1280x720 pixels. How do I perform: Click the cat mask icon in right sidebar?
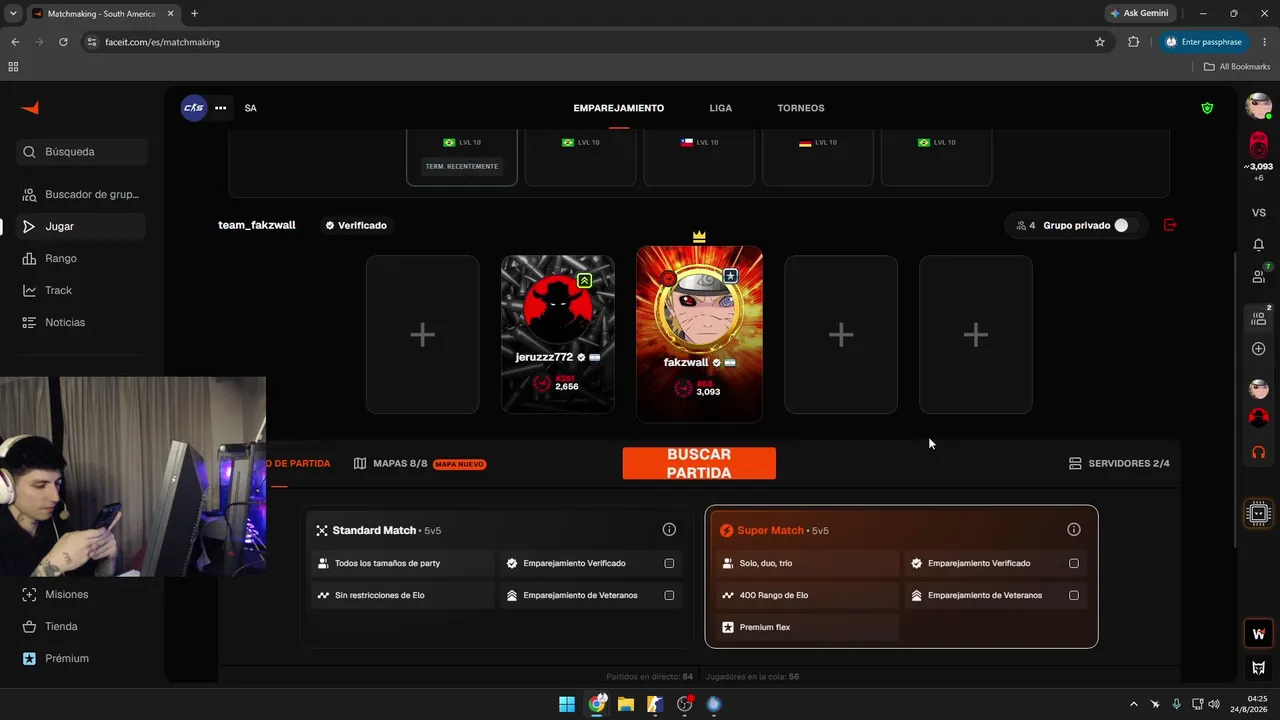click(x=1259, y=667)
